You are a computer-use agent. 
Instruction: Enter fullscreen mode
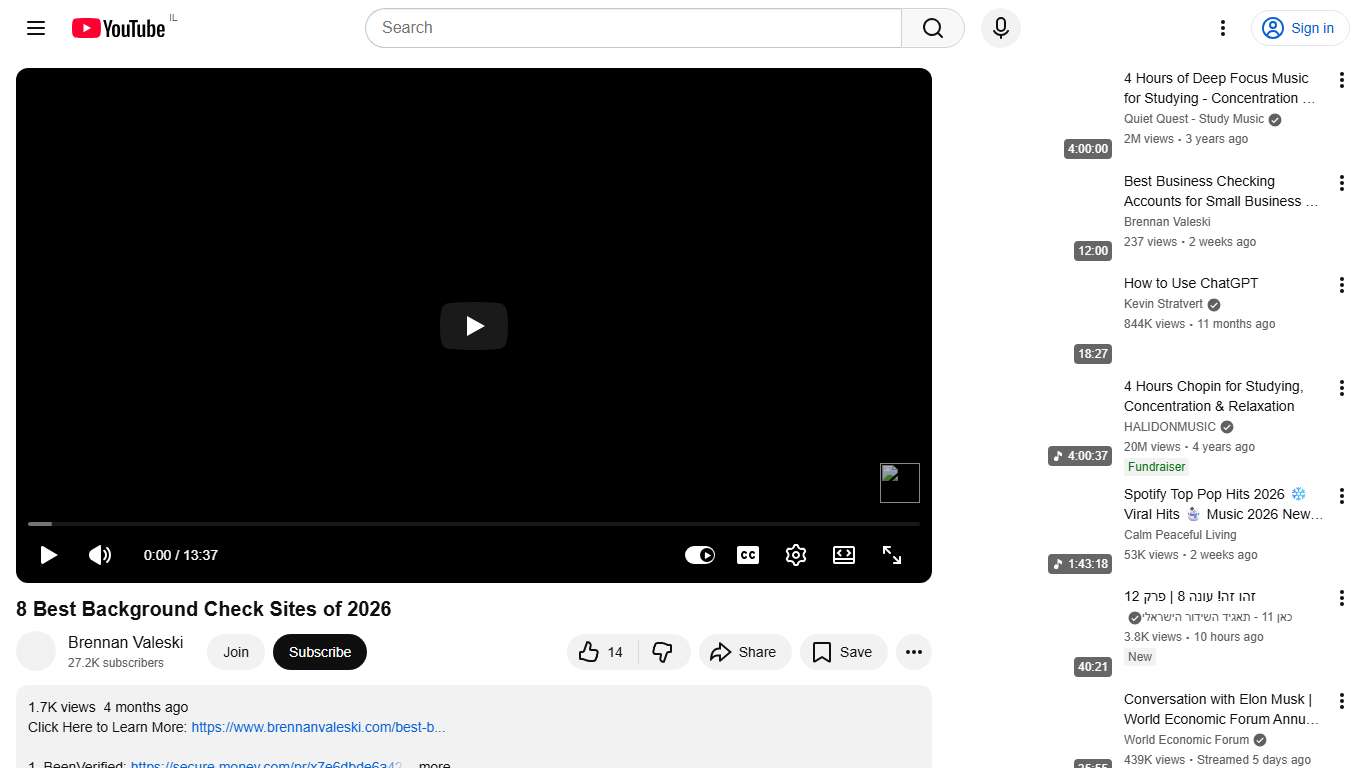tap(892, 555)
